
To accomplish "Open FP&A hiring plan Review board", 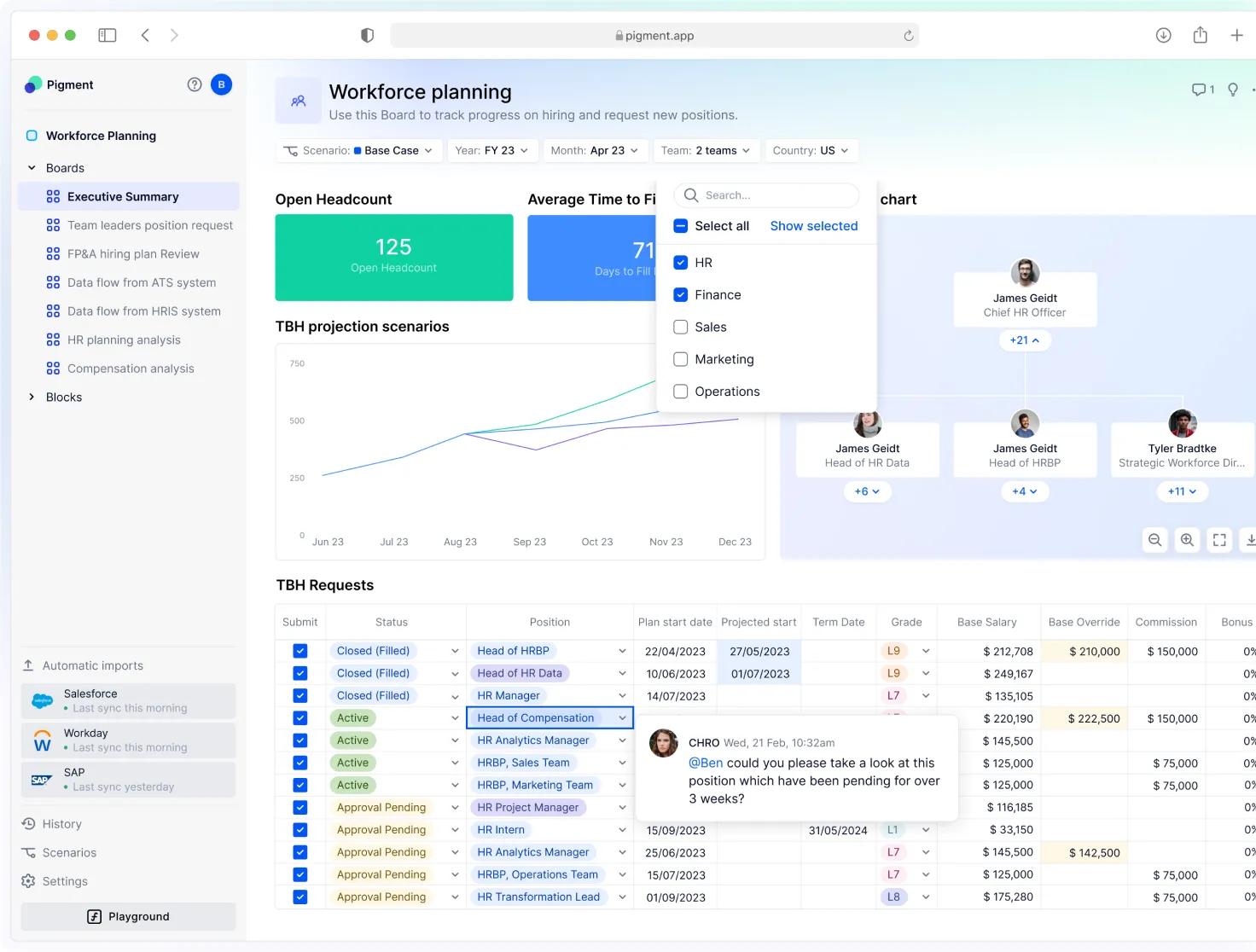I will click(x=133, y=254).
